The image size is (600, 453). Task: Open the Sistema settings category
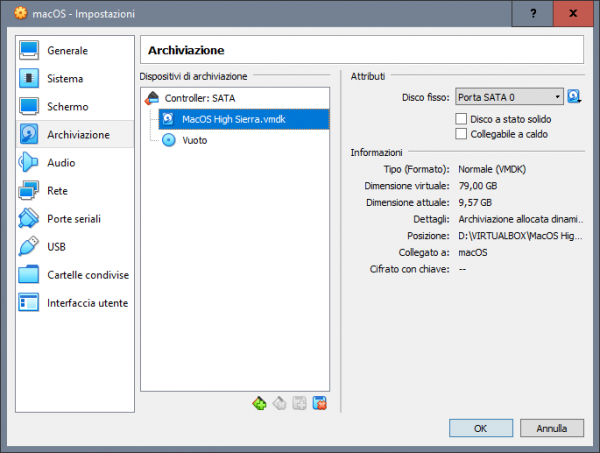point(75,78)
